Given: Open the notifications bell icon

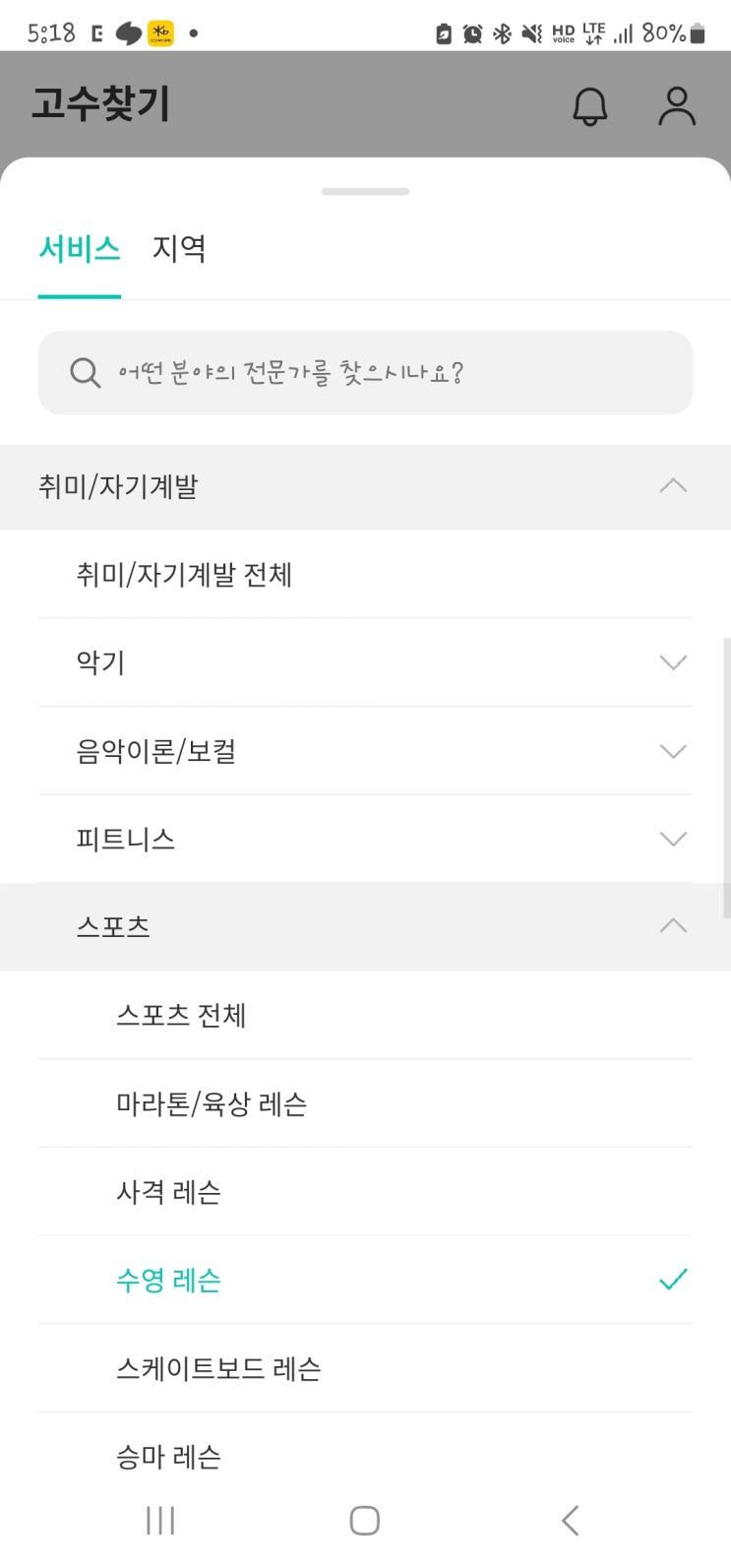Looking at the screenshot, I should (x=590, y=105).
